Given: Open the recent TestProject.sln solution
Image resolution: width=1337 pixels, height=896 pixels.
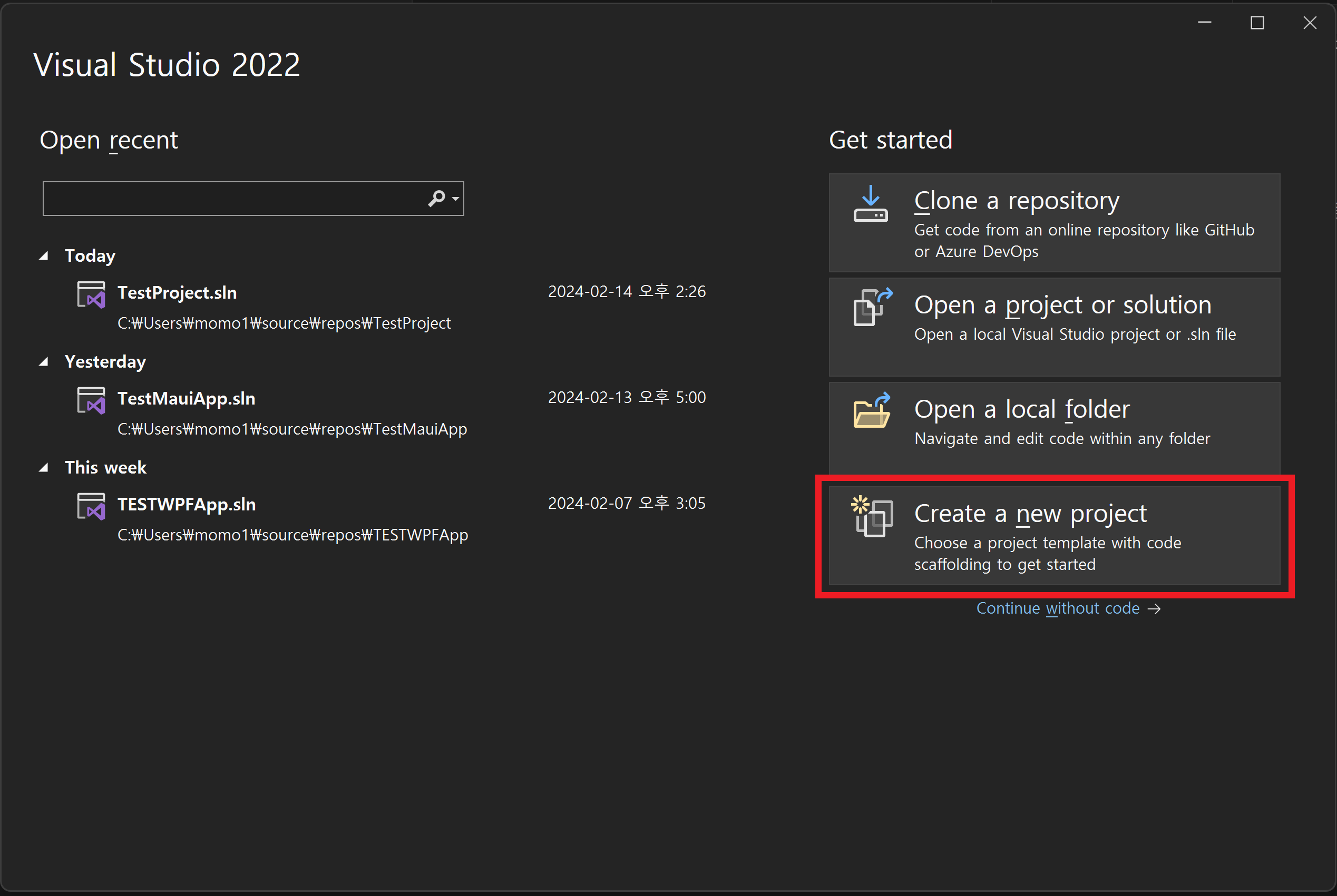Looking at the screenshot, I should (x=177, y=292).
